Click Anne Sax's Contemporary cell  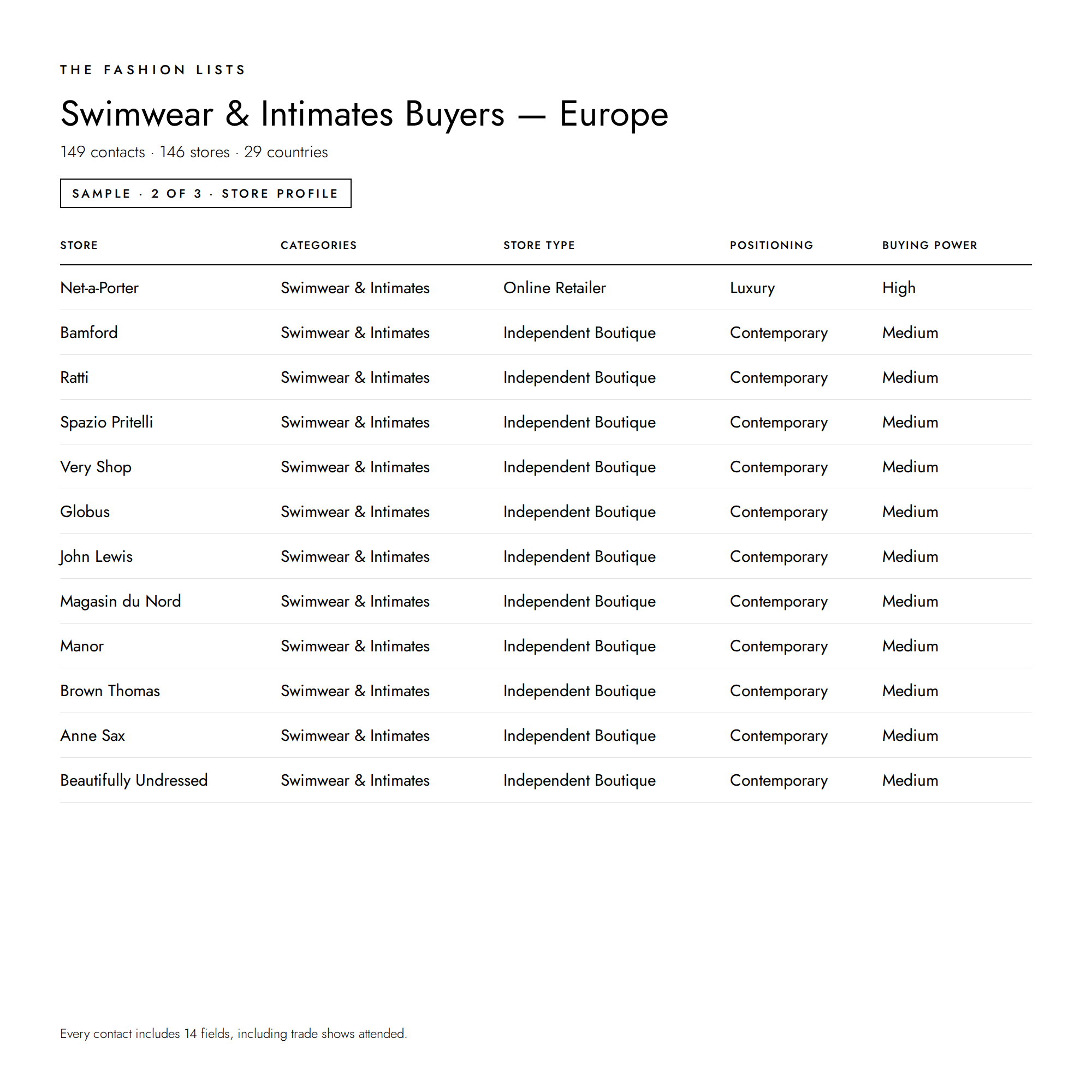[x=779, y=736]
